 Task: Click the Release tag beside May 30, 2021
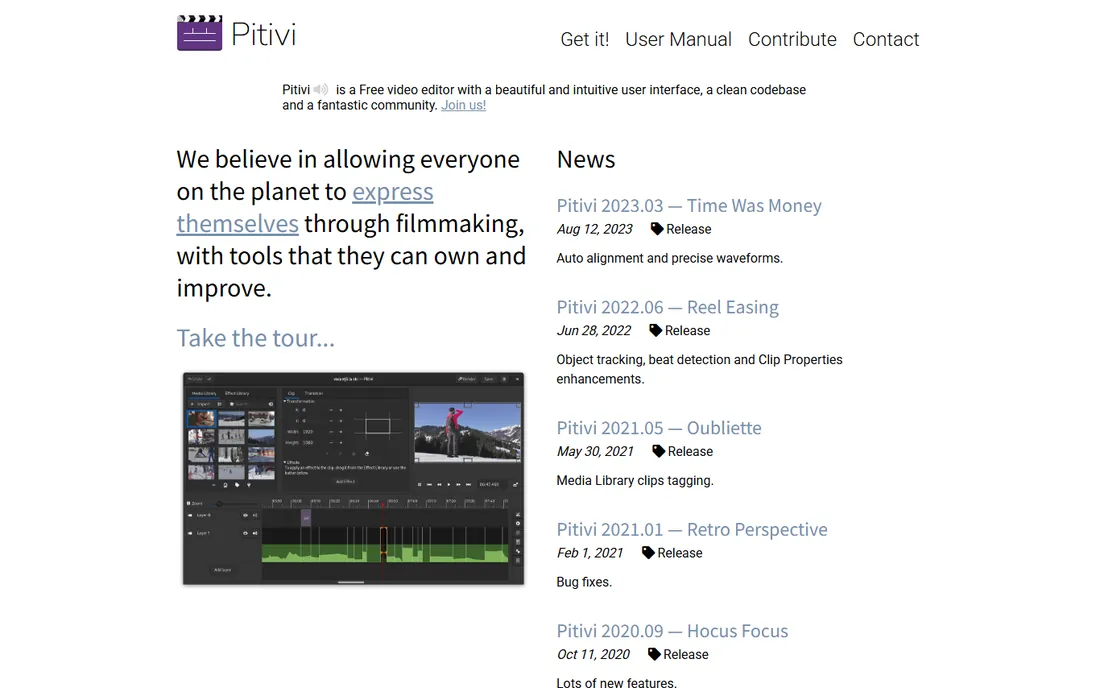pos(690,452)
